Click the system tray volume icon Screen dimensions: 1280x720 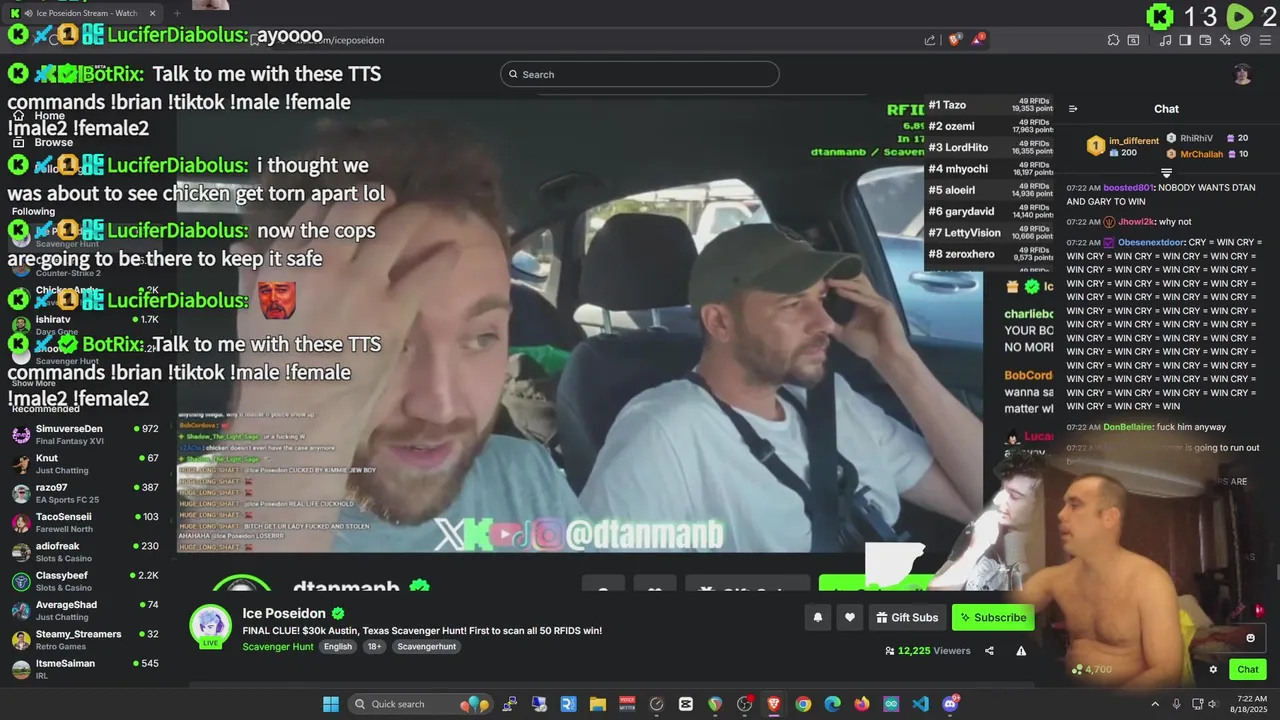click(1215, 704)
